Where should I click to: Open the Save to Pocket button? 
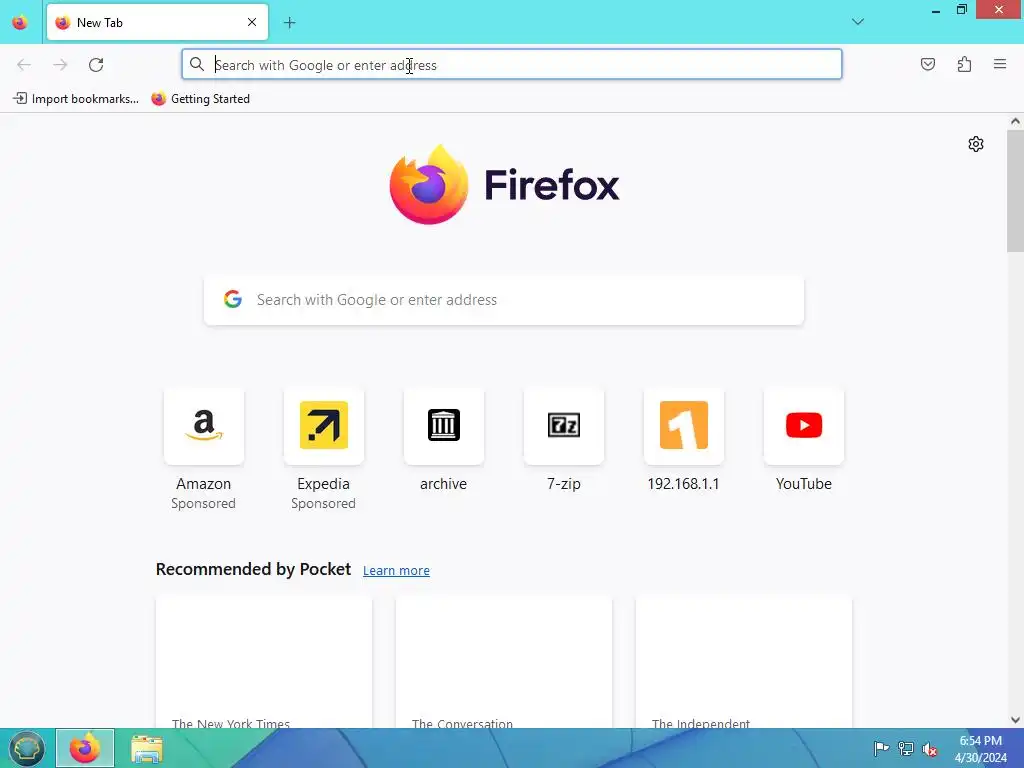coord(928,64)
